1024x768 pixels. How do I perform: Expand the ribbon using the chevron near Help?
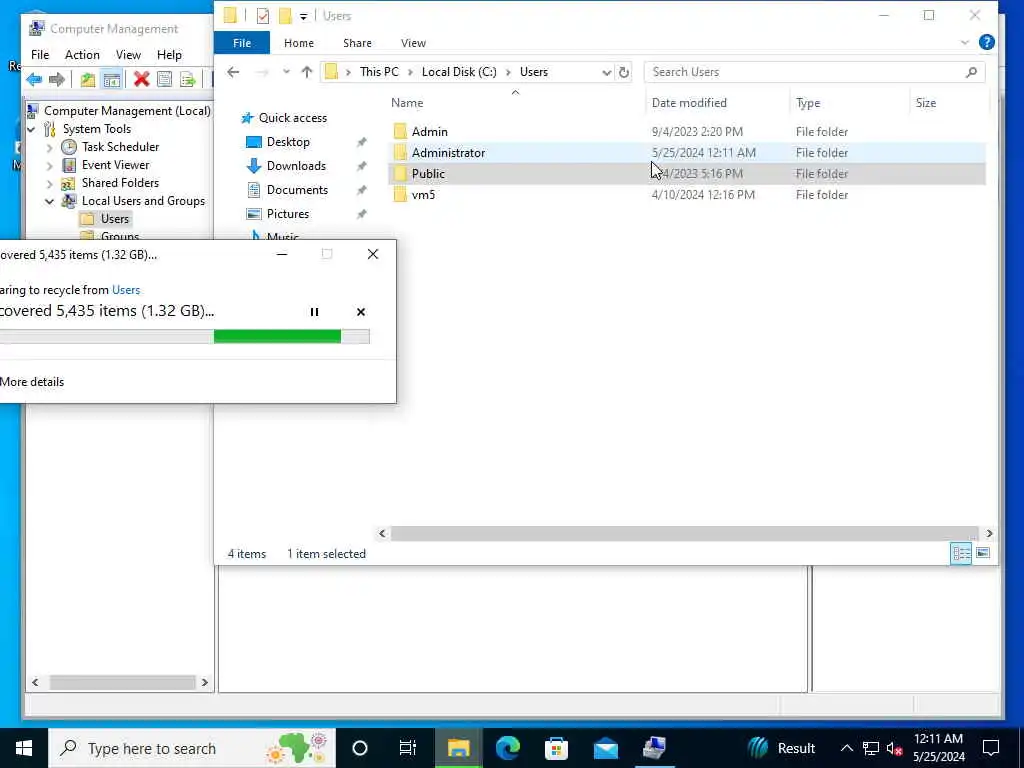point(965,43)
